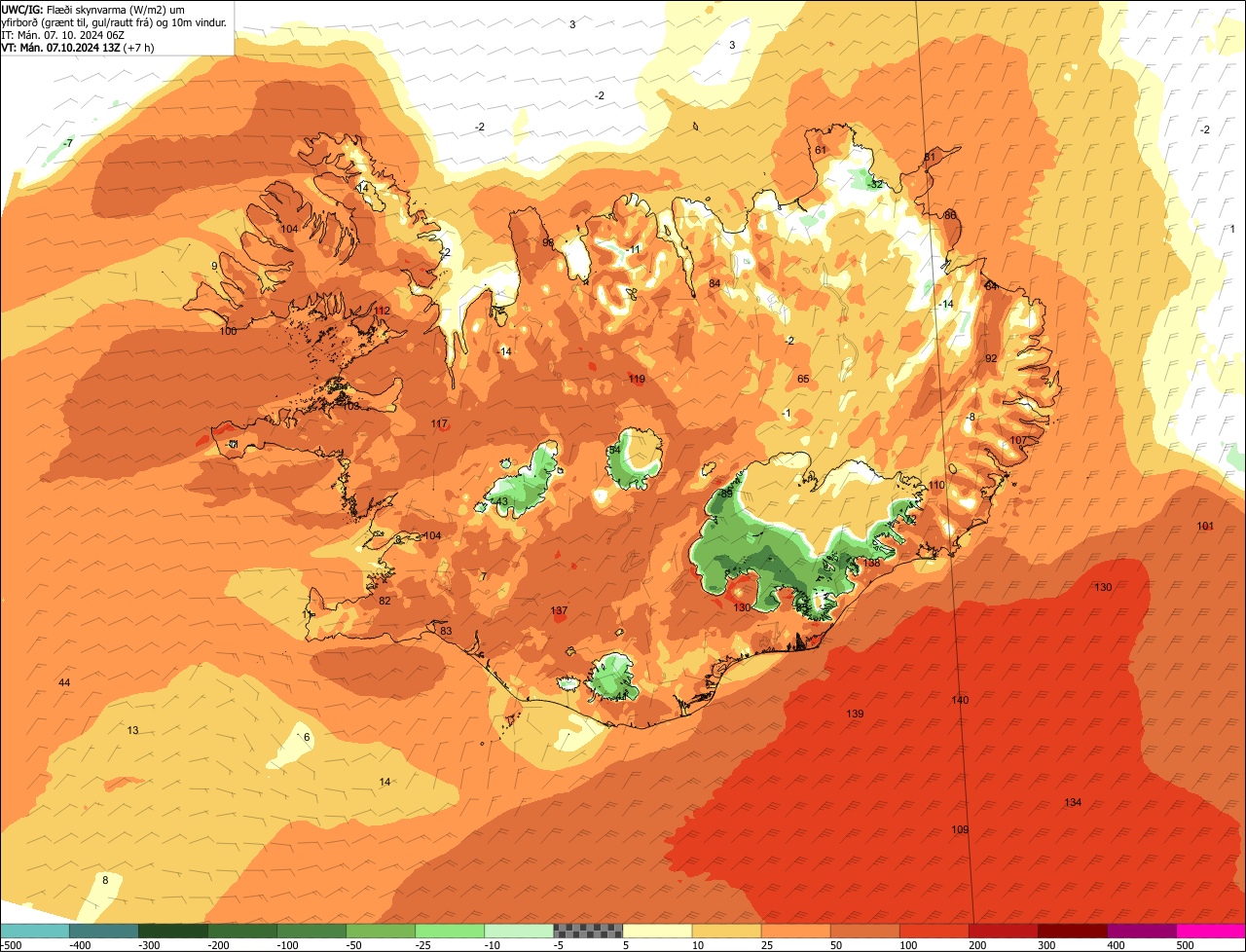
Task: Pick the pale yellow legend swatch above 5
Action: (657, 931)
